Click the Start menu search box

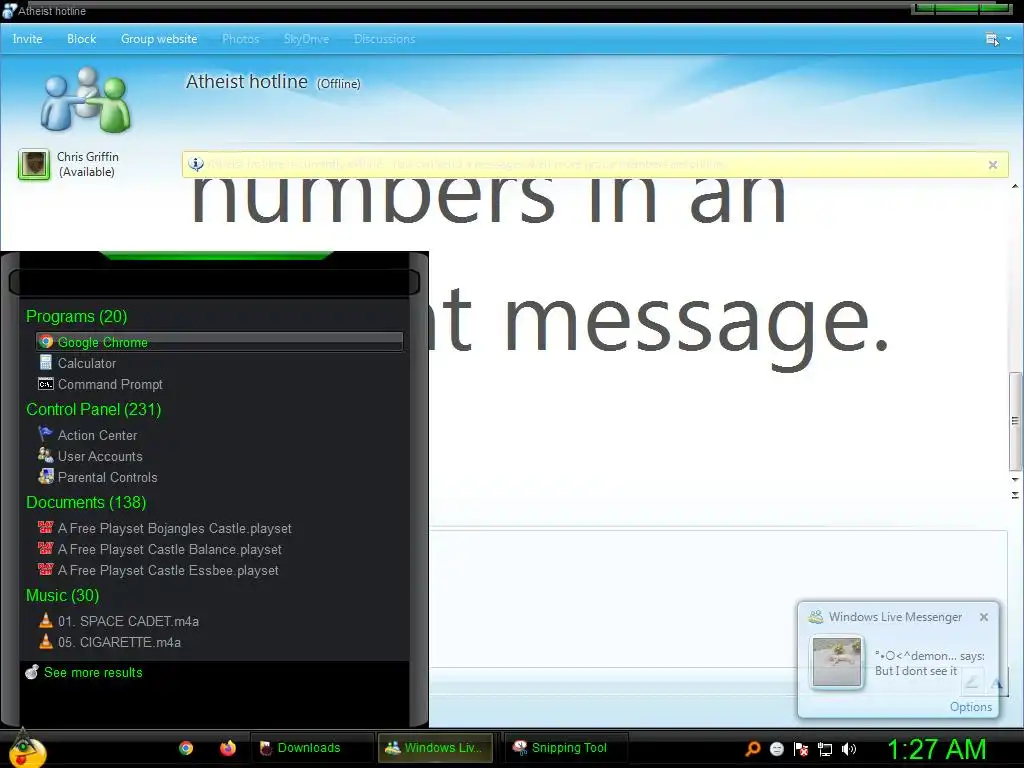coord(214,282)
